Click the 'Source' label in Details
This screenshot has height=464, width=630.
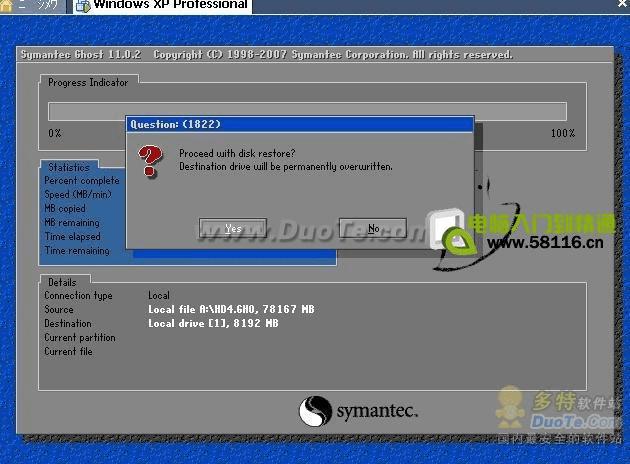[x=59, y=309]
